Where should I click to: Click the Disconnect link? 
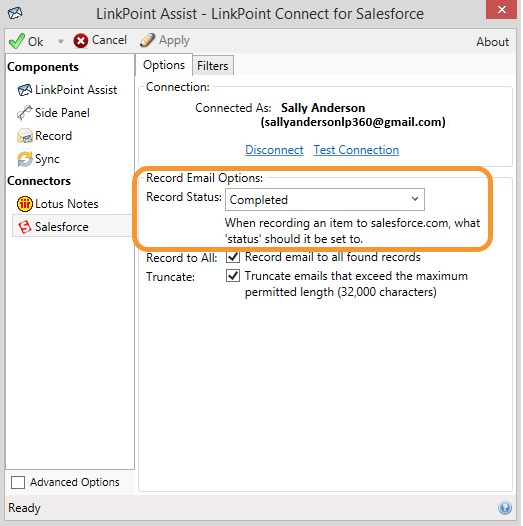click(x=274, y=150)
